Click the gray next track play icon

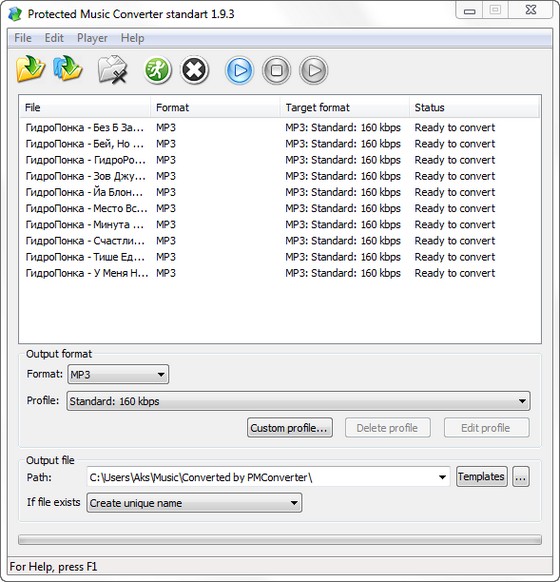coord(314,70)
